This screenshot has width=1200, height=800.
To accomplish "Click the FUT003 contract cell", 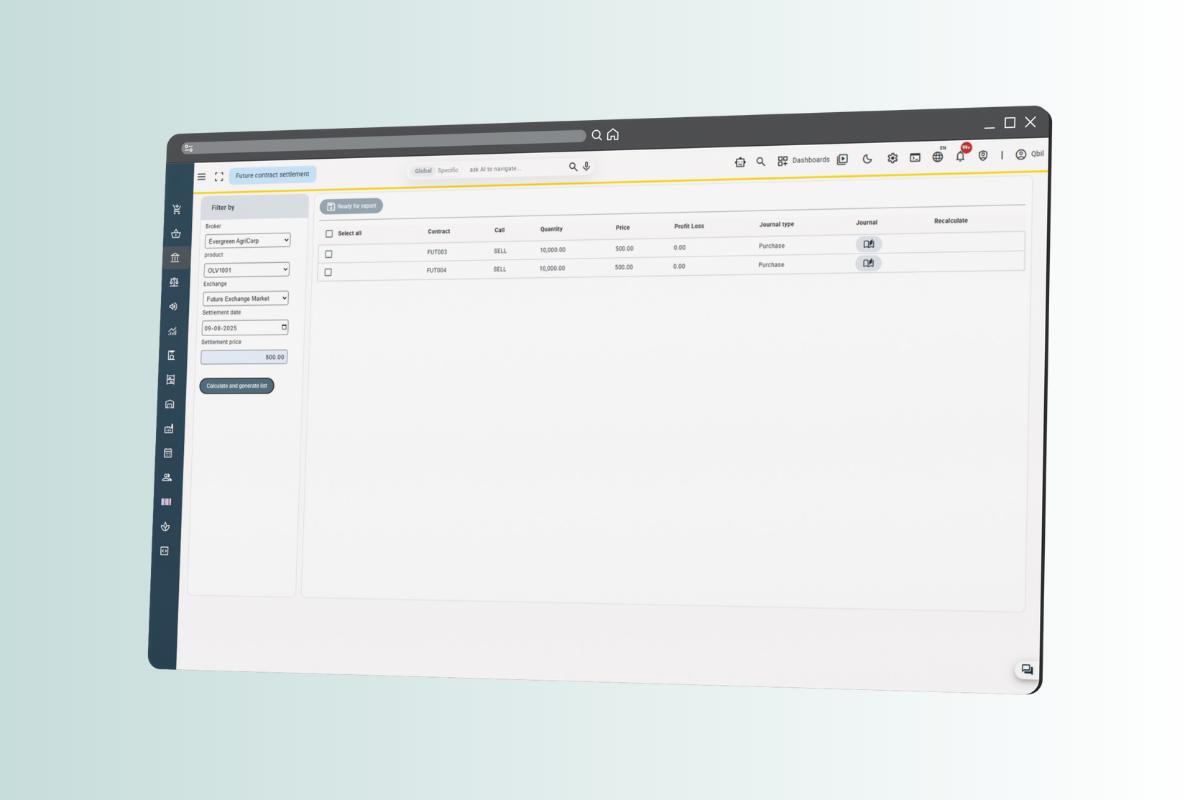I will 437,252.
